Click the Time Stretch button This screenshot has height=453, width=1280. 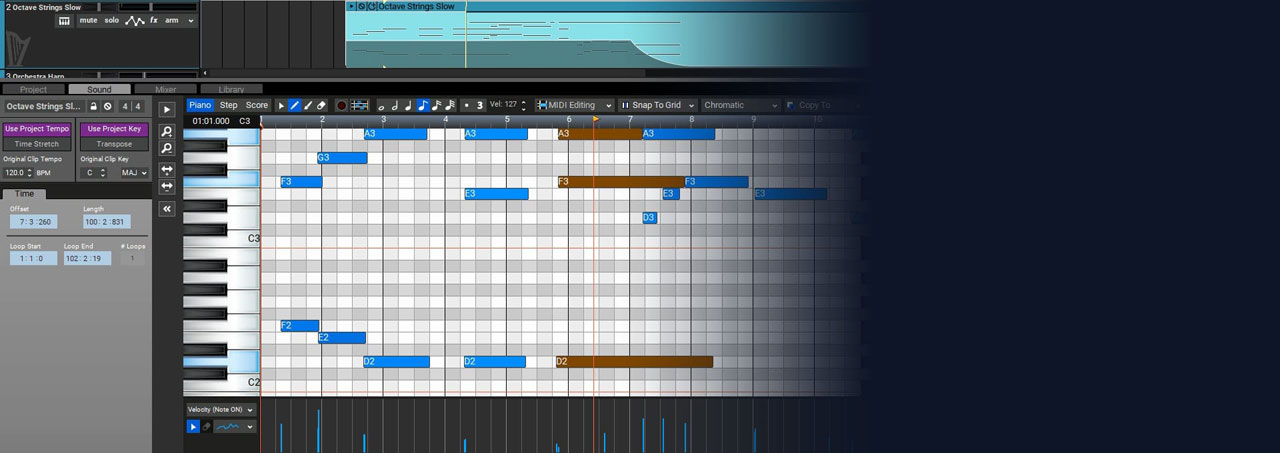click(37, 144)
